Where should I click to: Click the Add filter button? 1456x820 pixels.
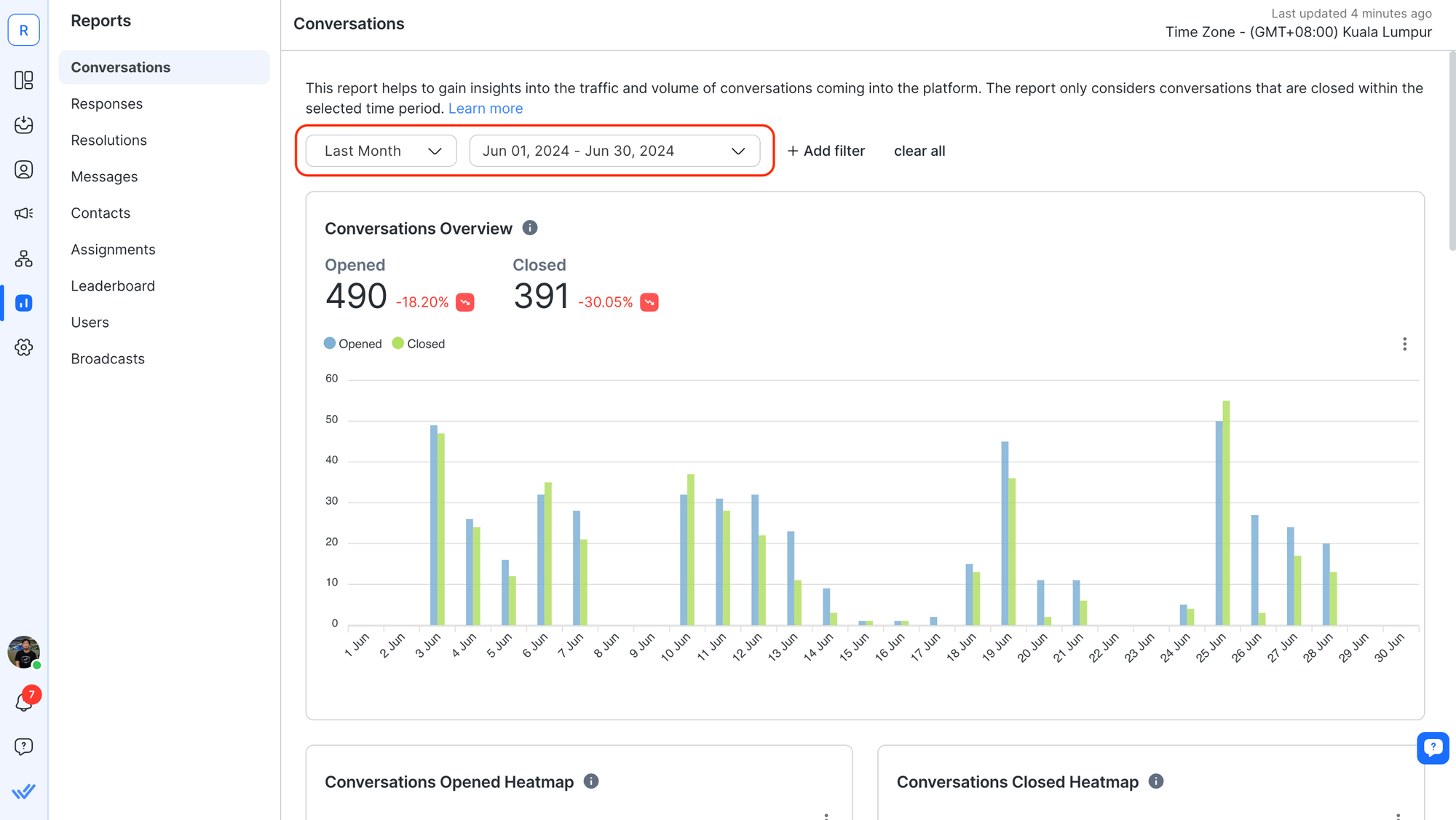[826, 151]
